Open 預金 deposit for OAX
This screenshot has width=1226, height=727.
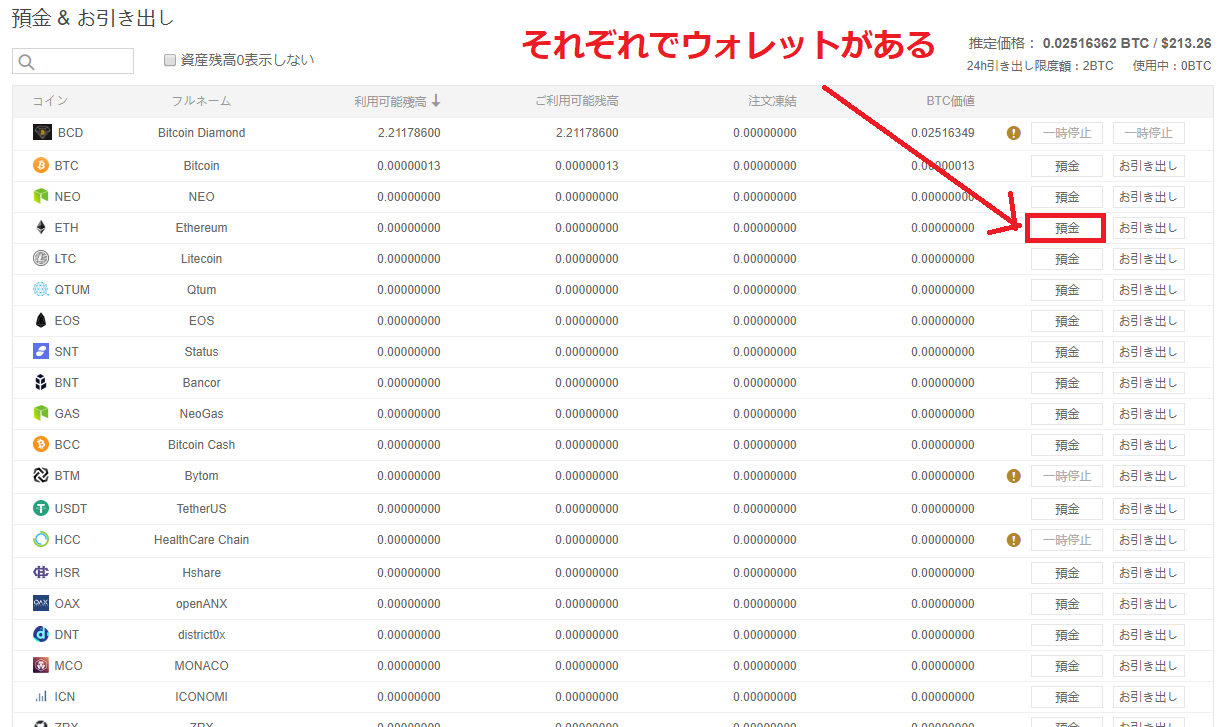click(1067, 604)
